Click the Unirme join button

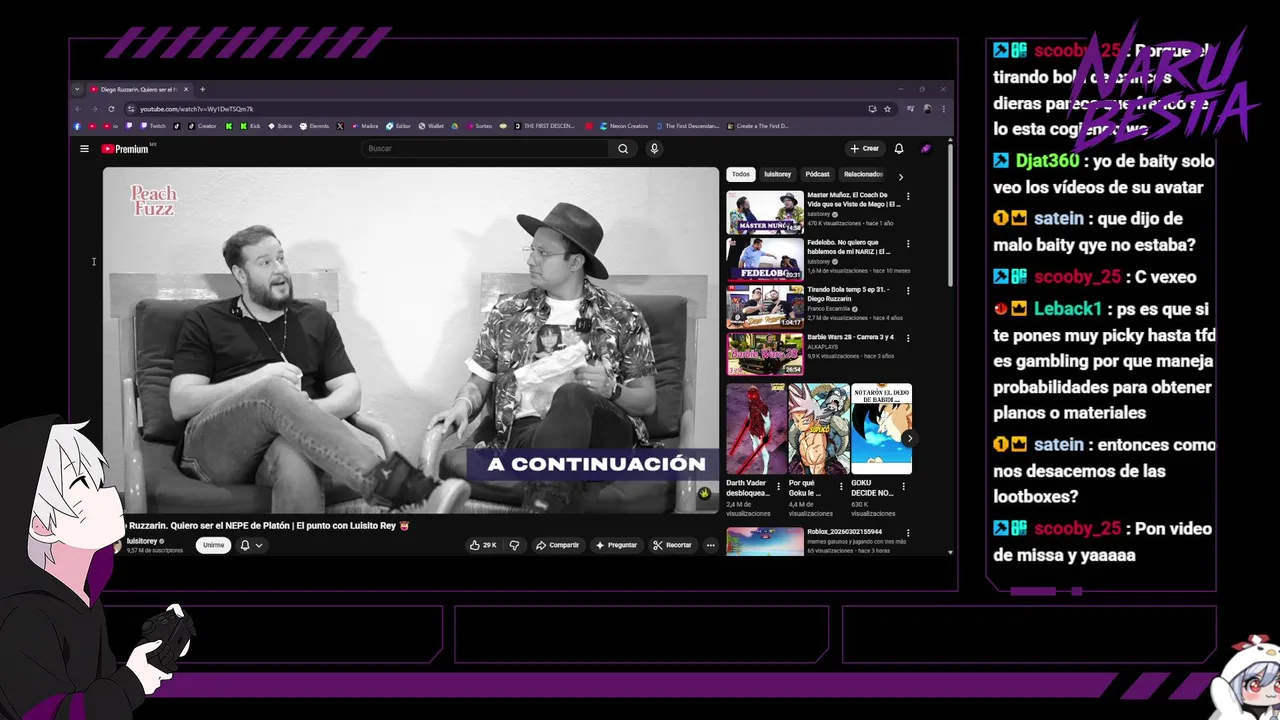point(213,545)
